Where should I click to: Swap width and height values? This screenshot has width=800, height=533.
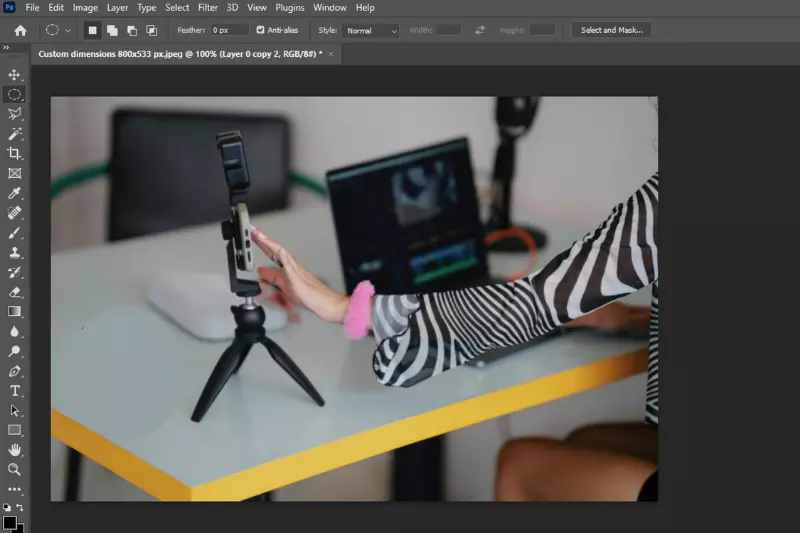pos(480,31)
